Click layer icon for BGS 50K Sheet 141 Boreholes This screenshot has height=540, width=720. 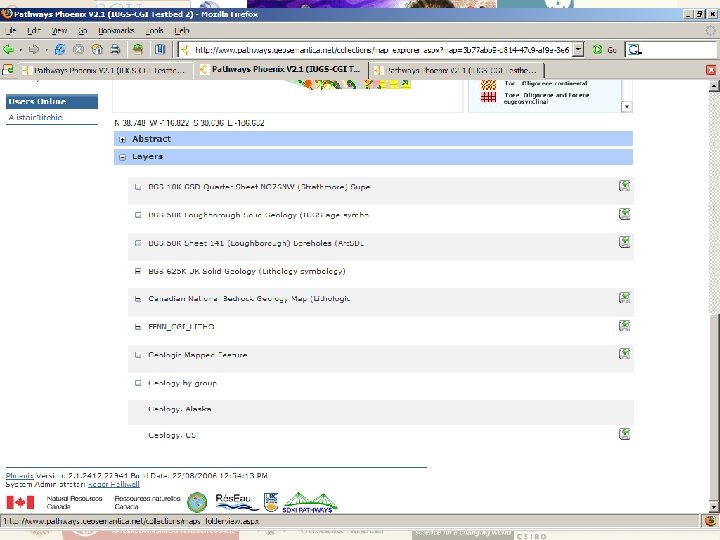(624, 242)
